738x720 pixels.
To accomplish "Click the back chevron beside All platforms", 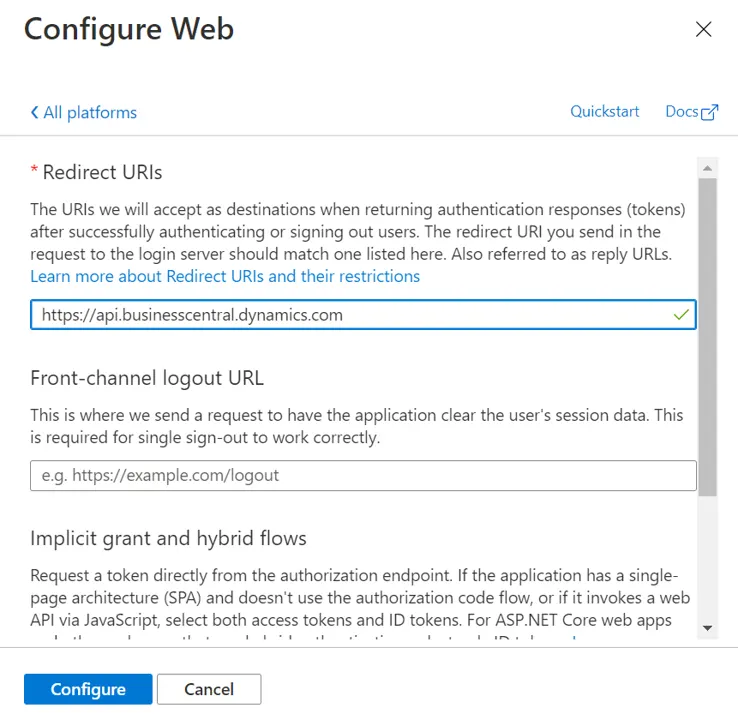I will [34, 112].
